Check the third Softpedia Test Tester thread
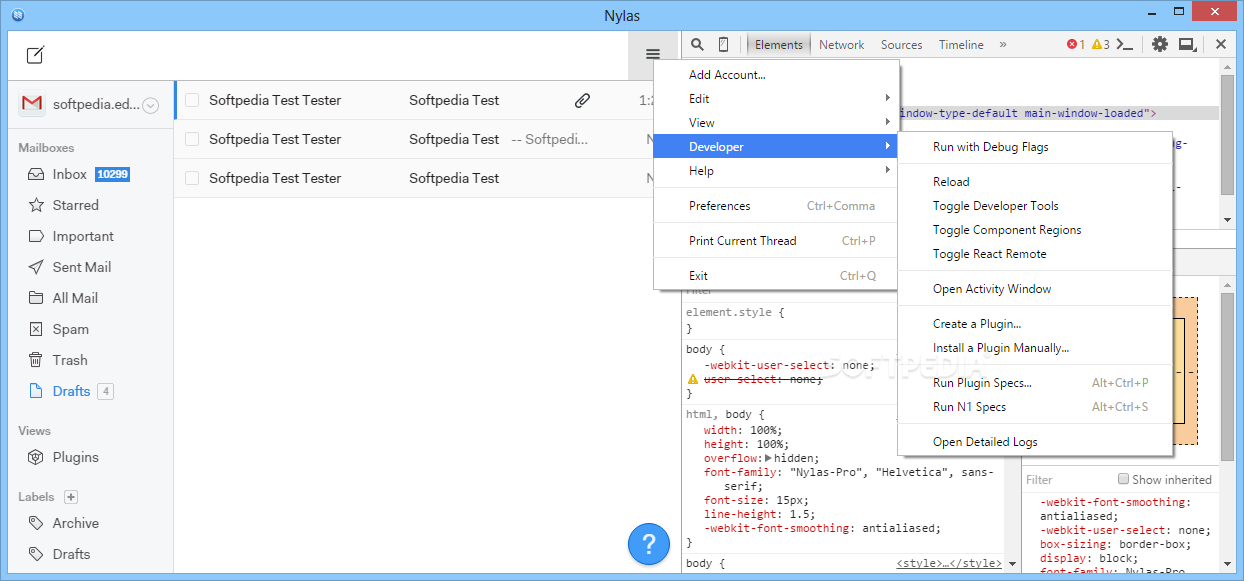 192,178
